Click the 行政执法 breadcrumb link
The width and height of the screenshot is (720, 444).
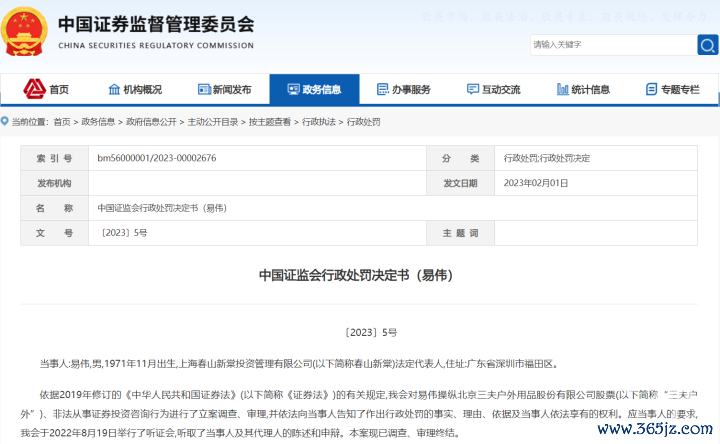[x=319, y=122]
